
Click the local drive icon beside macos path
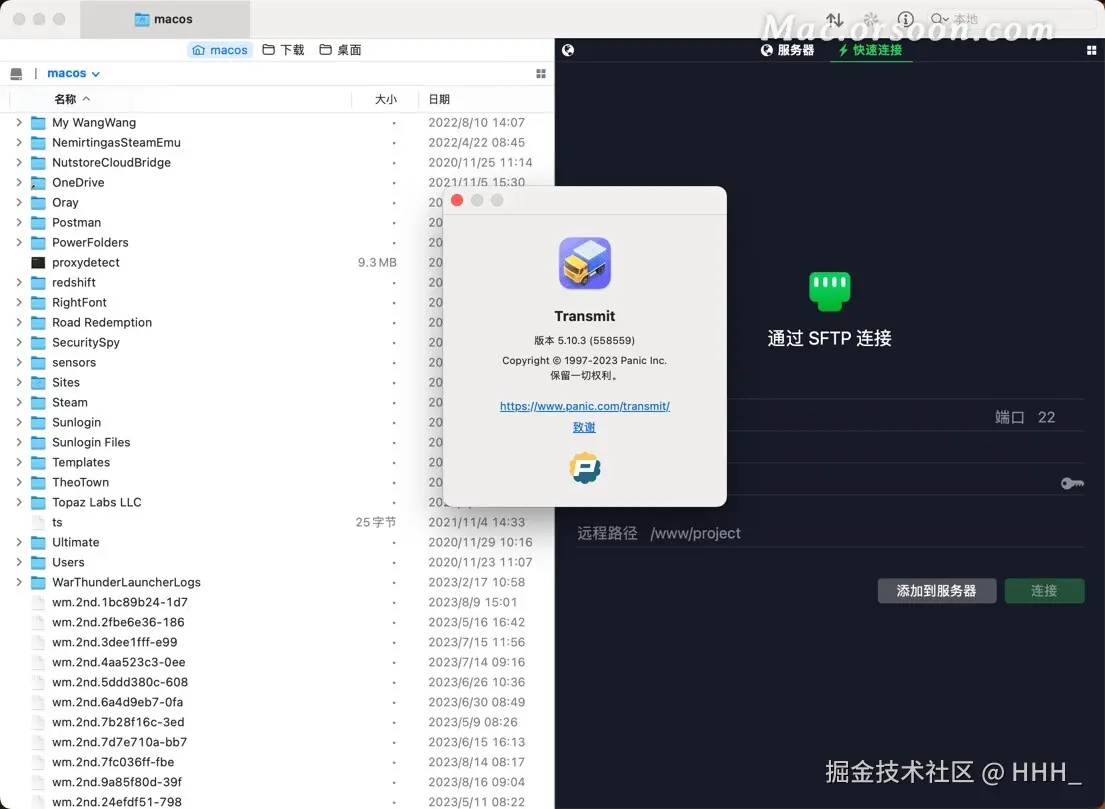click(x=16, y=73)
